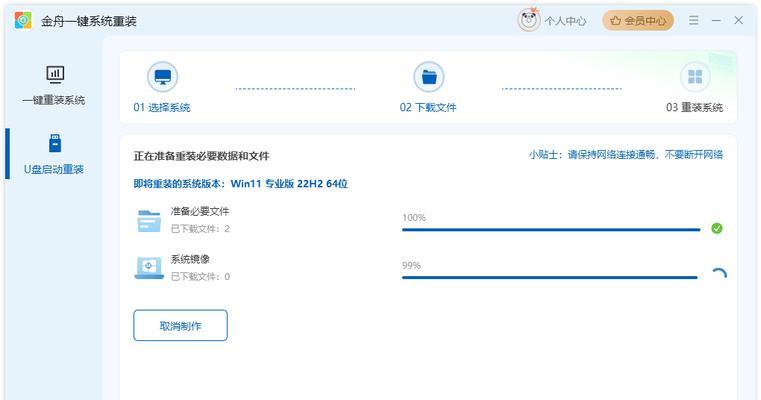761x400 pixels.
Task: Click the 99% percentage label
Action: point(412,266)
